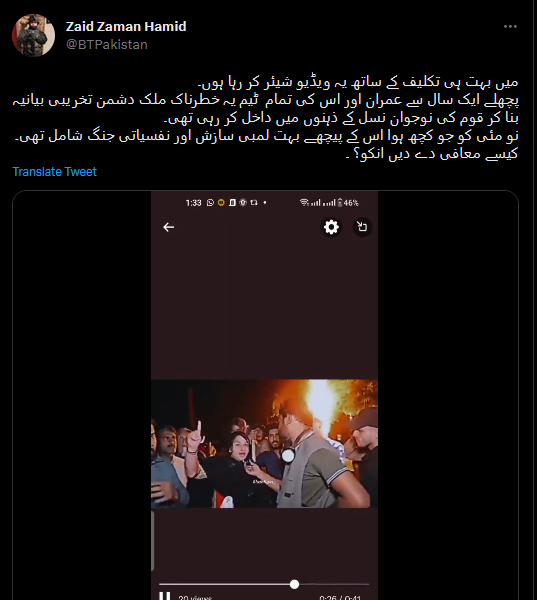
Task: Click the picture-in-picture icon beside the gear
Action: (x=362, y=227)
